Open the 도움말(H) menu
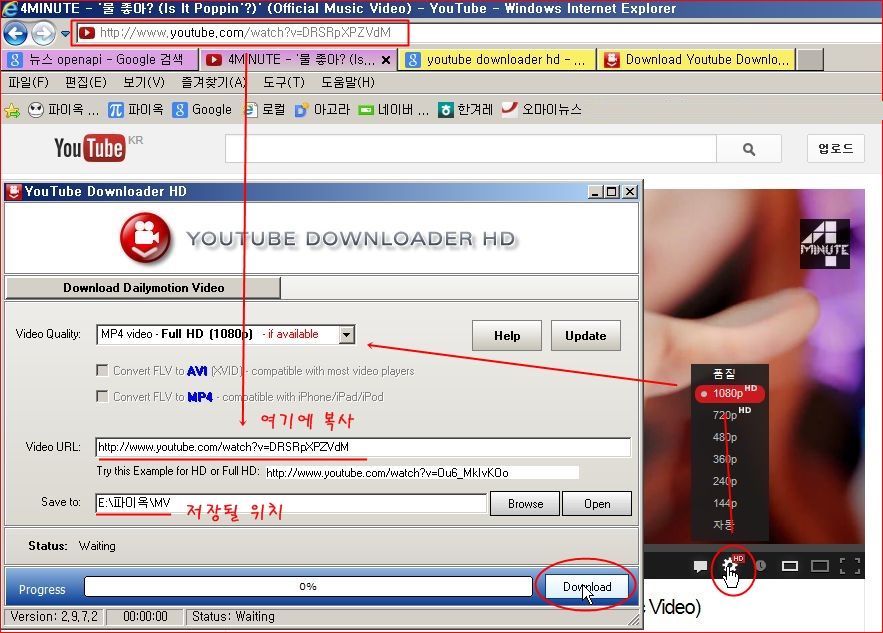 [x=347, y=83]
